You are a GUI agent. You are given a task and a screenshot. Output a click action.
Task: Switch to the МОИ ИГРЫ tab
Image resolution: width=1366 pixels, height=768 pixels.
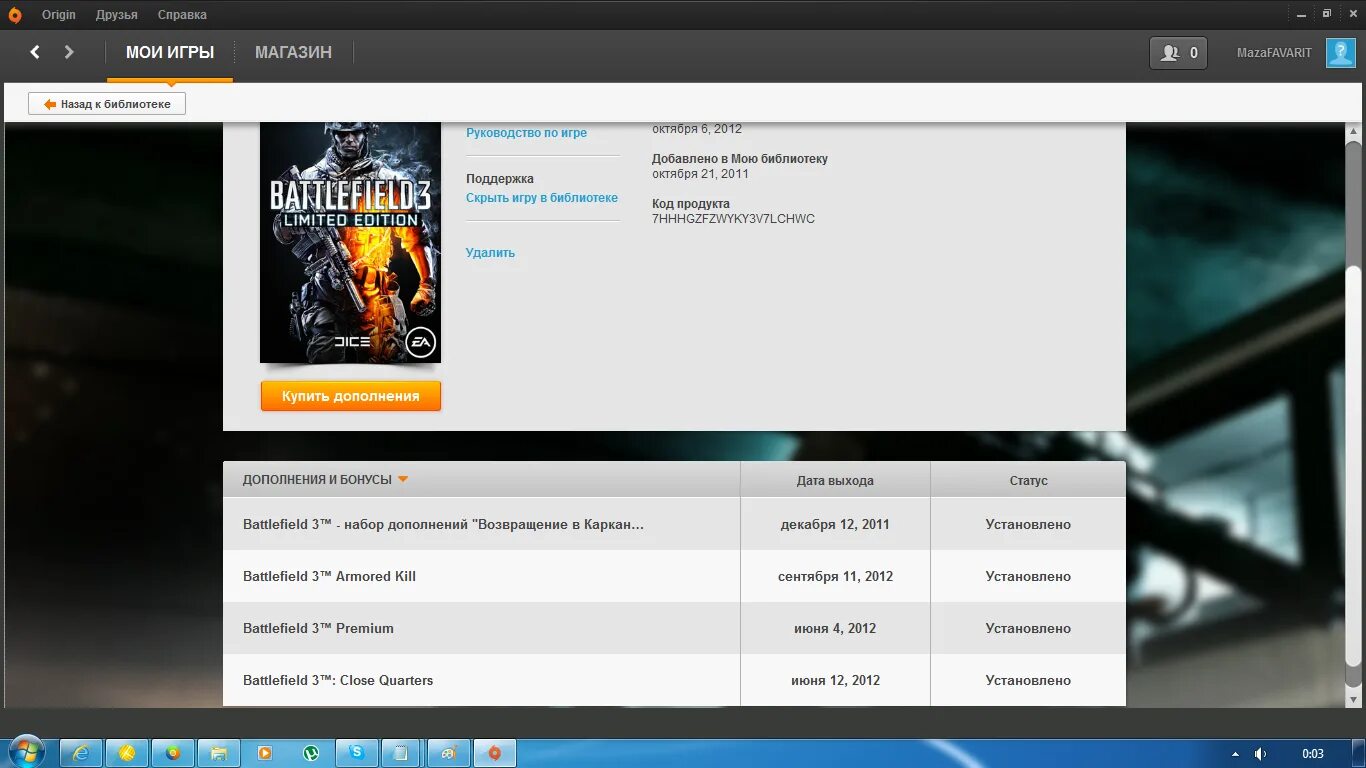coord(170,53)
